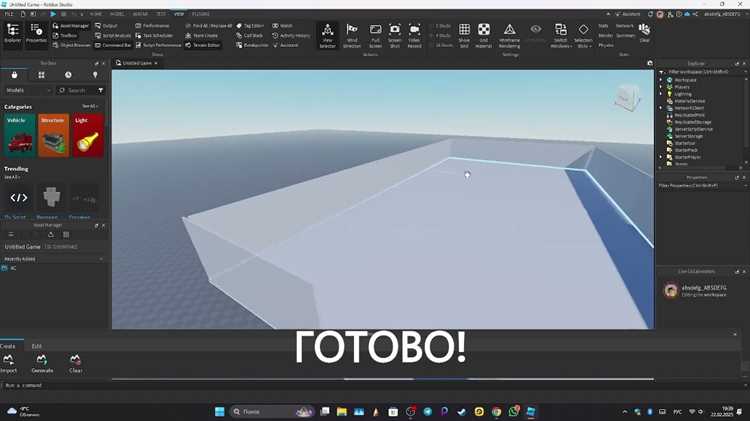The image size is (750, 421).
Task: Open the Explorer panel button in ribbon
Action: [12, 34]
